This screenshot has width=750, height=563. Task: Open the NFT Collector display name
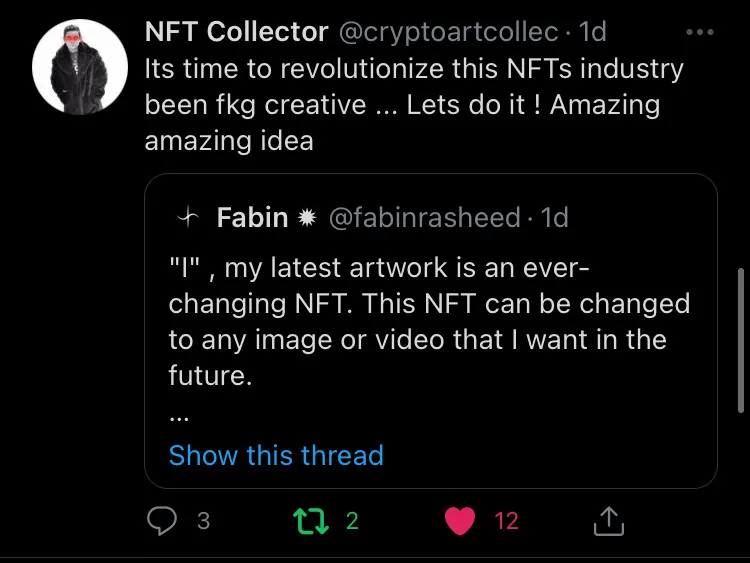click(x=236, y=32)
